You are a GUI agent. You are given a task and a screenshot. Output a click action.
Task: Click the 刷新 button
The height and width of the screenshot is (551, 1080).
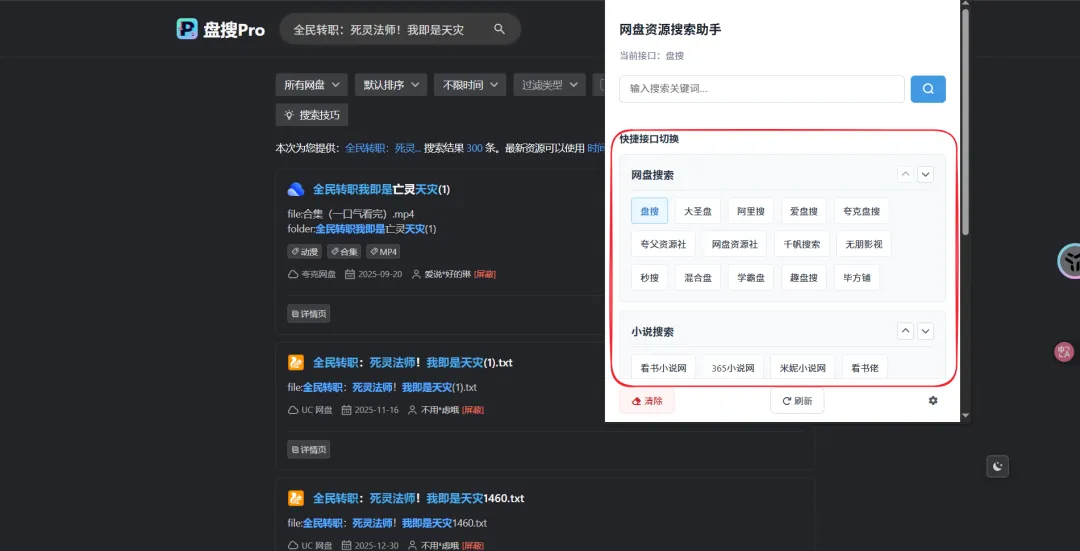[x=797, y=401]
